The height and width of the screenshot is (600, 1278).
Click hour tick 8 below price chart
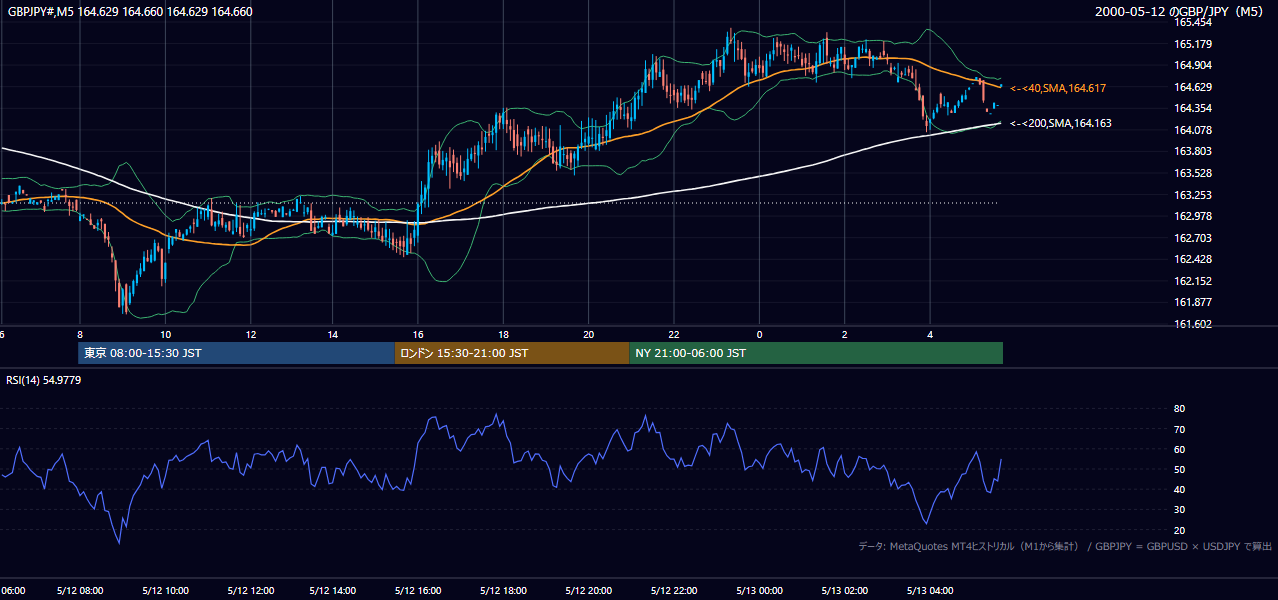coord(80,334)
